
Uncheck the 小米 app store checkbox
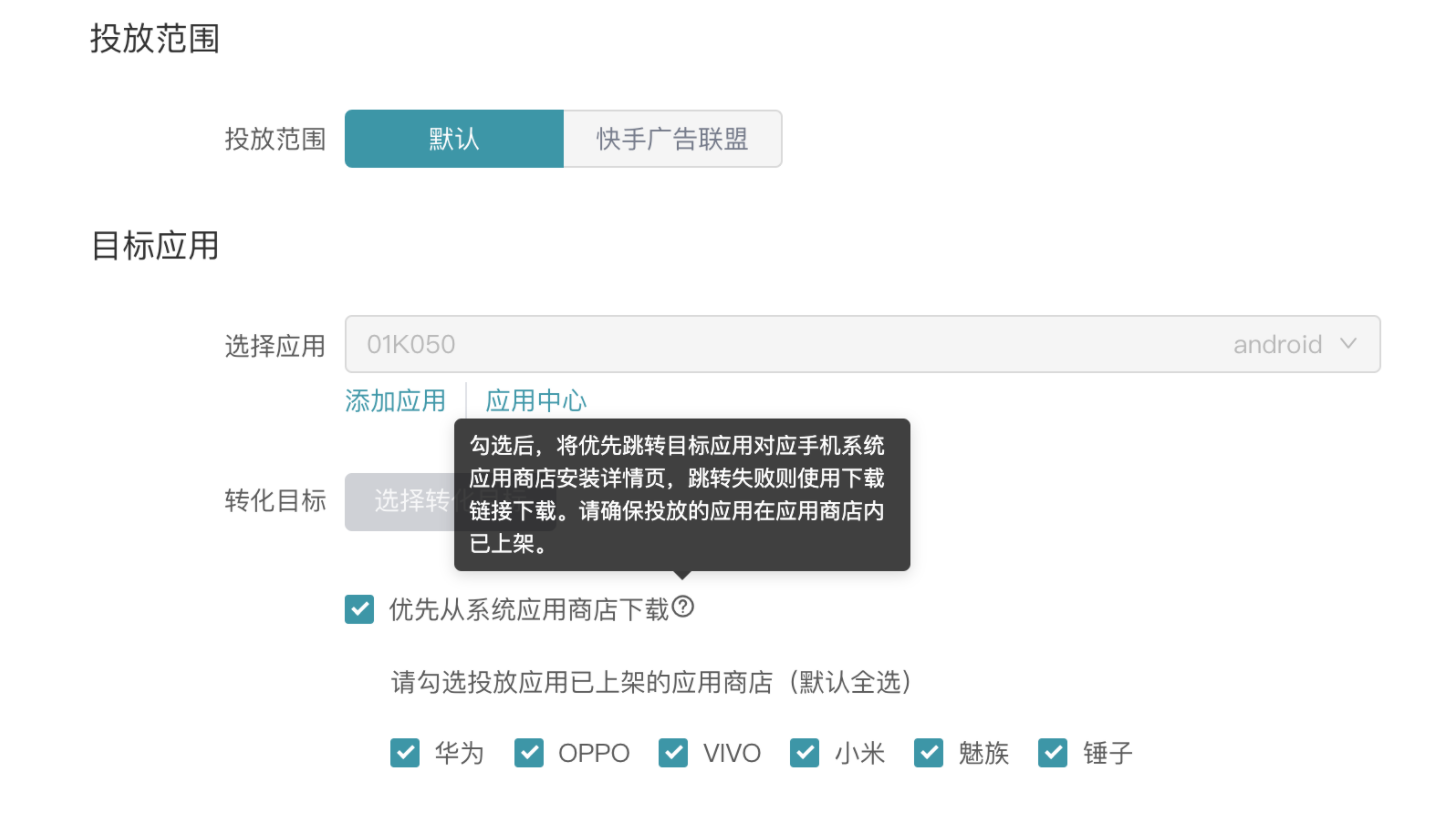pyautogui.click(x=805, y=753)
